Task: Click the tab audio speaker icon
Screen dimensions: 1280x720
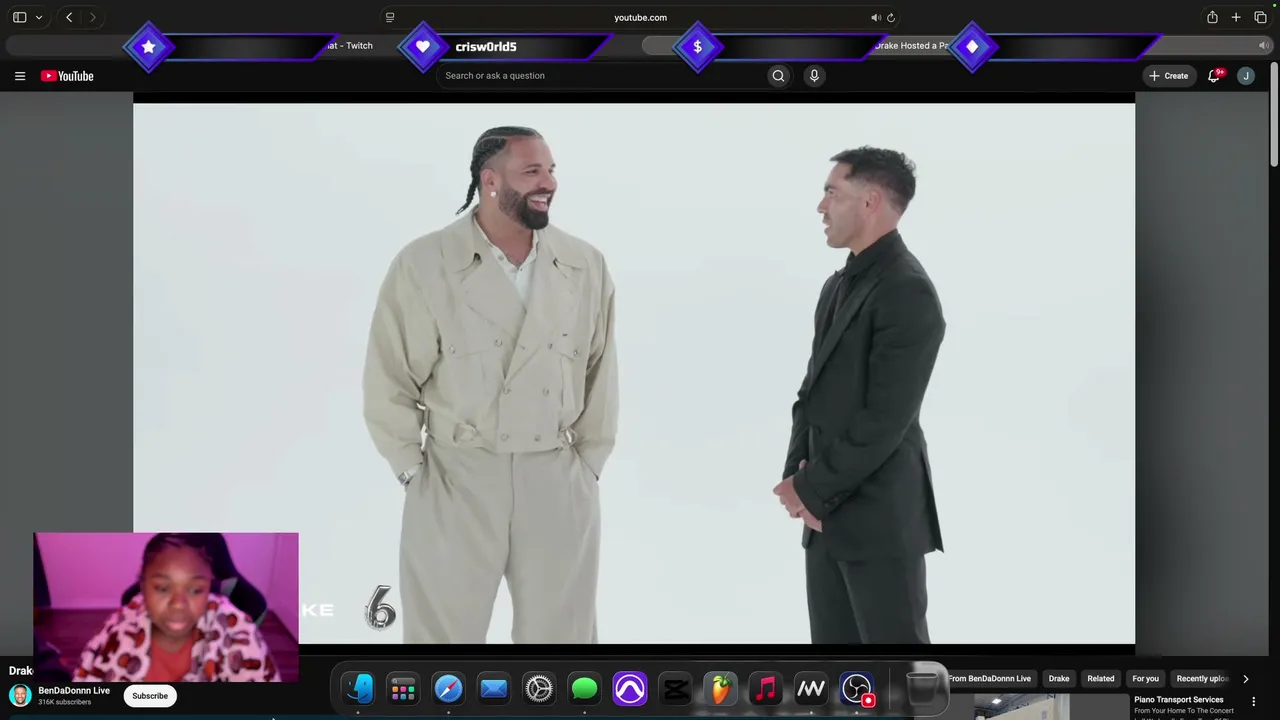Action: 1263,46
